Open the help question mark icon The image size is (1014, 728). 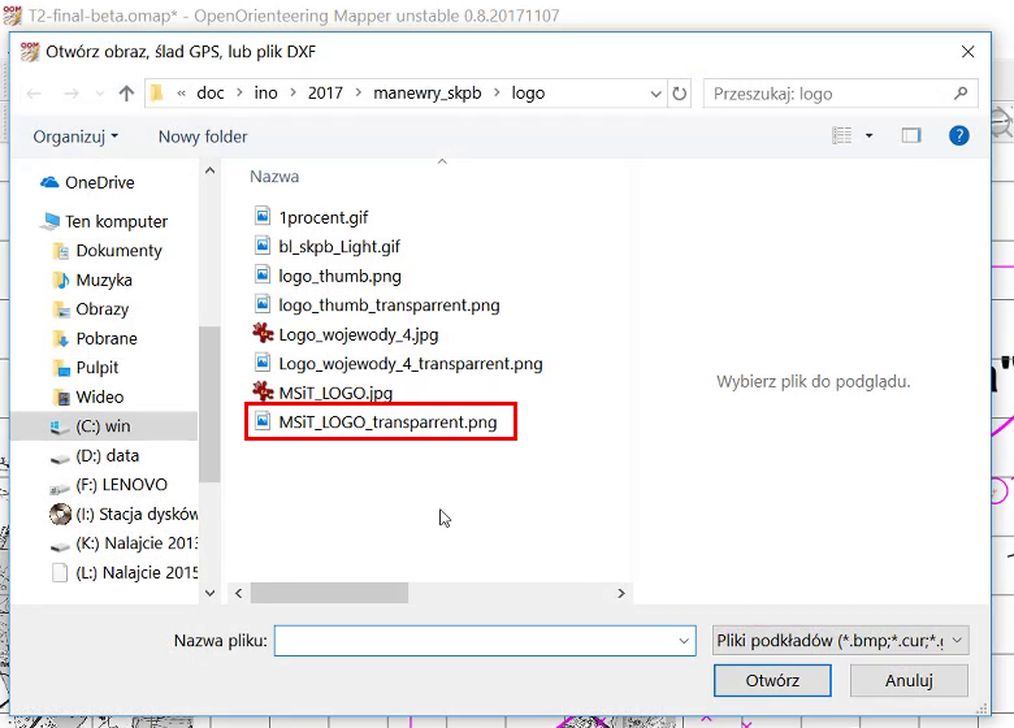pyautogui.click(x=958, y=136)
